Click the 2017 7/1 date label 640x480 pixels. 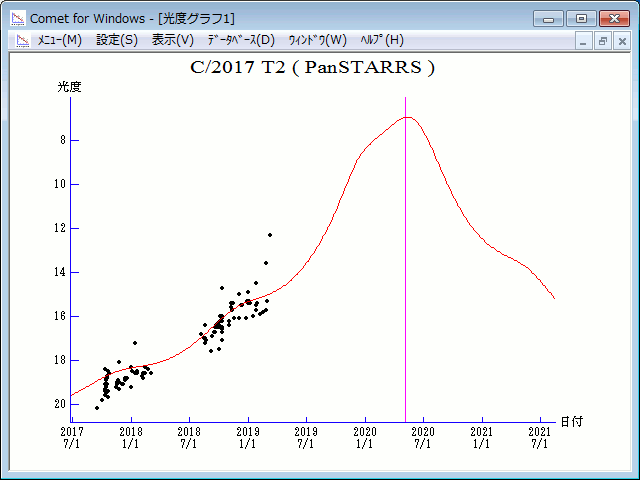[x=72, y=438]
